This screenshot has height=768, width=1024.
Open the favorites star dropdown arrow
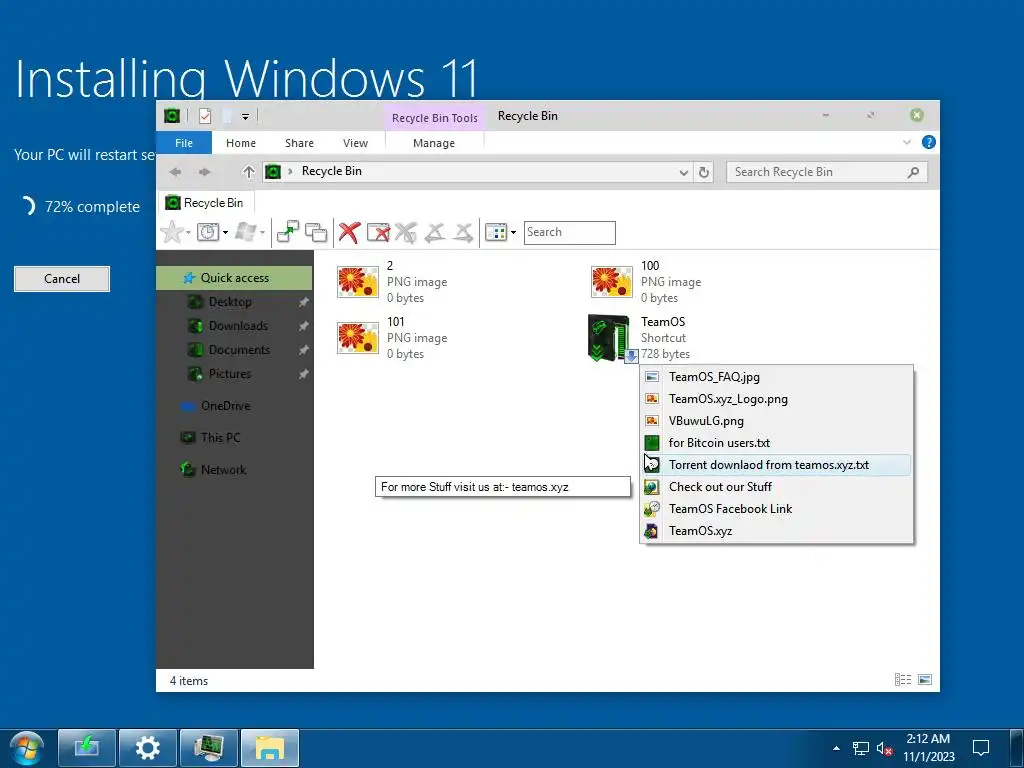pos(189,232)
